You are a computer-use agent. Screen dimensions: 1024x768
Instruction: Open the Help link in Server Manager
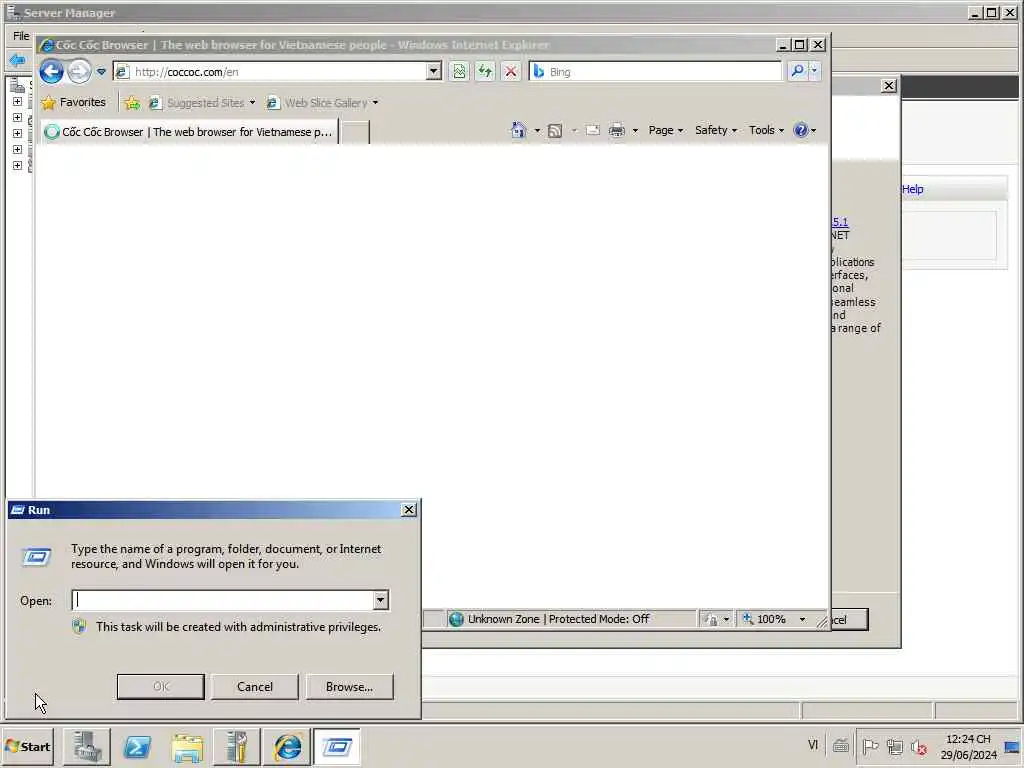coord(912,189)
